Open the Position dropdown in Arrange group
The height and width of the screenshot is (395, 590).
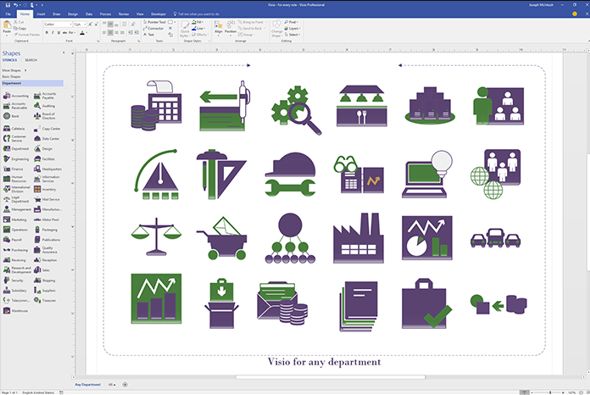pos(230,28)
